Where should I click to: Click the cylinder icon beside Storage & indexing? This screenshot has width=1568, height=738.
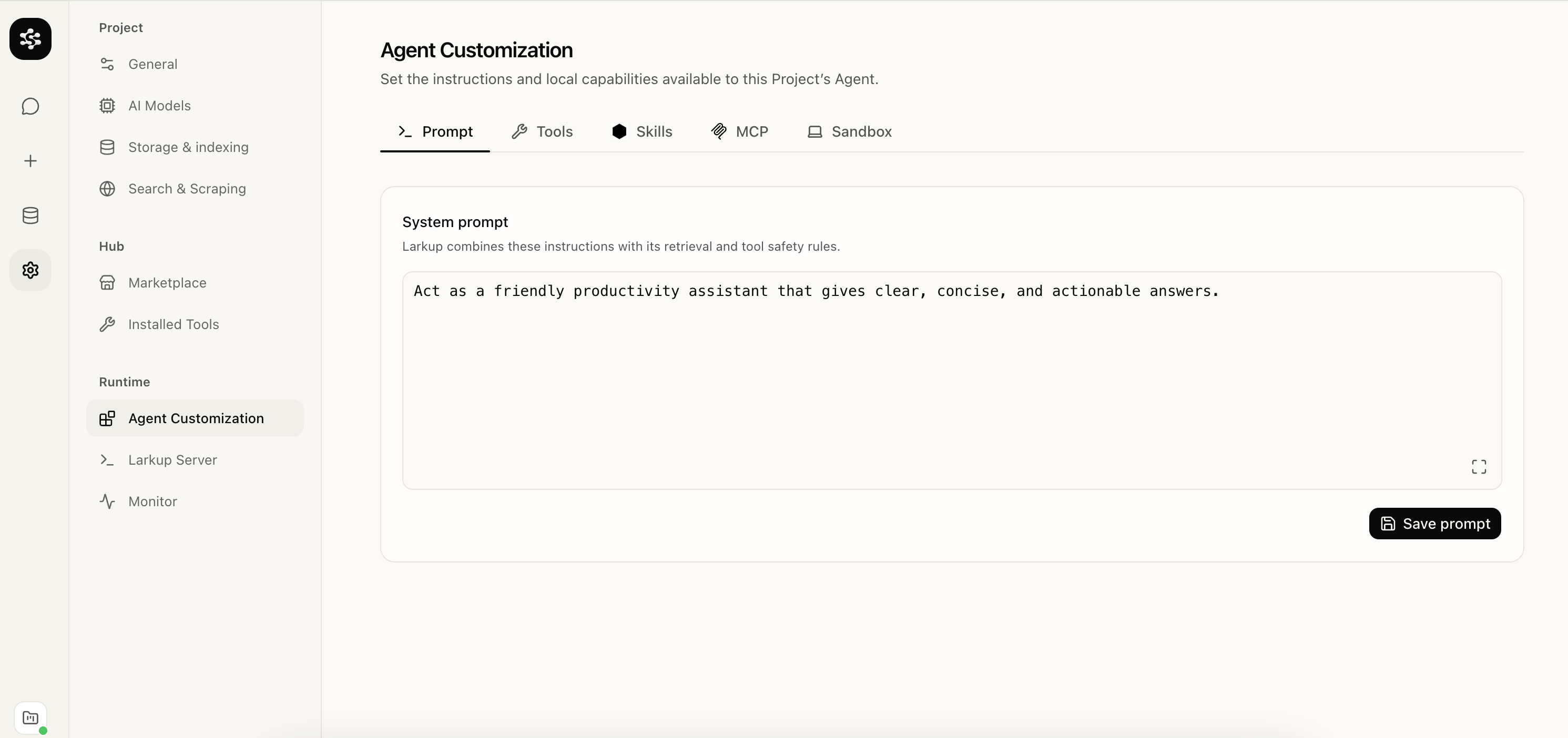(x=107, y=147)
